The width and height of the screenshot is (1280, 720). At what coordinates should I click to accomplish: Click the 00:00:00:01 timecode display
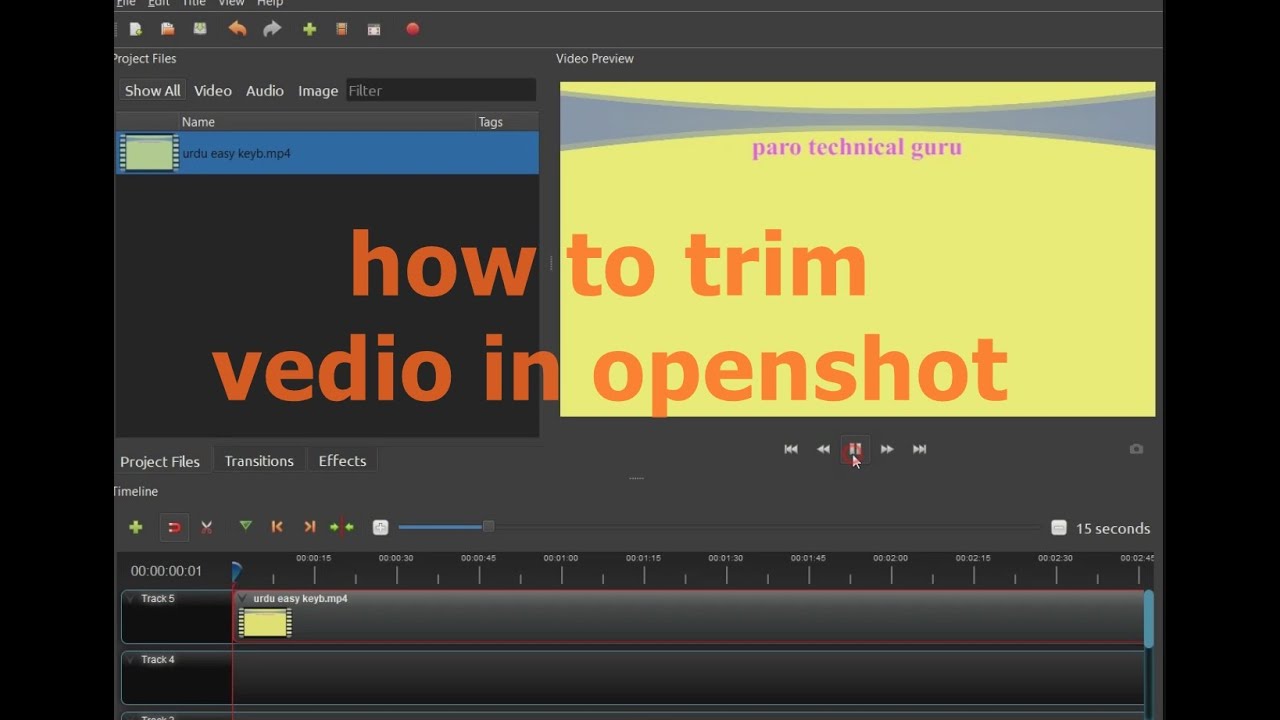tap(166, 571)
